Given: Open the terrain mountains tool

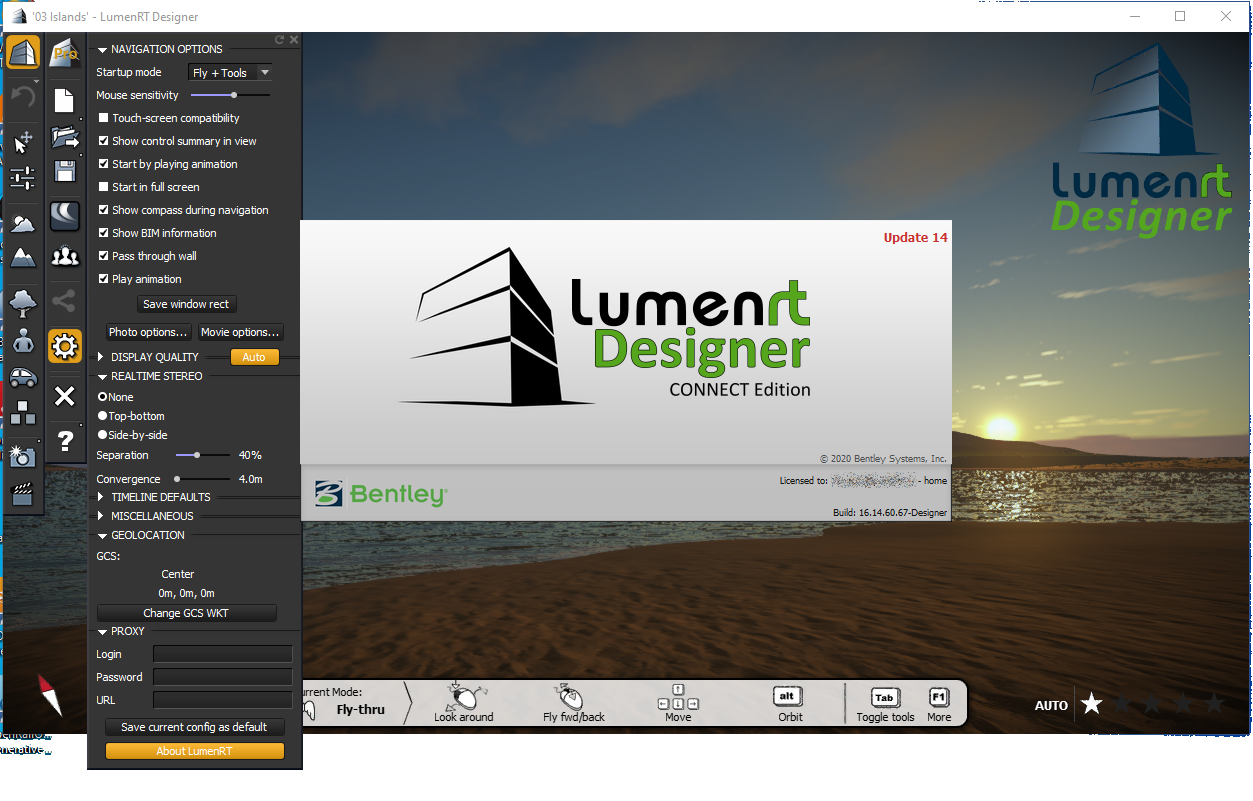Looking at the screenshot, I should tap(23, 258).
